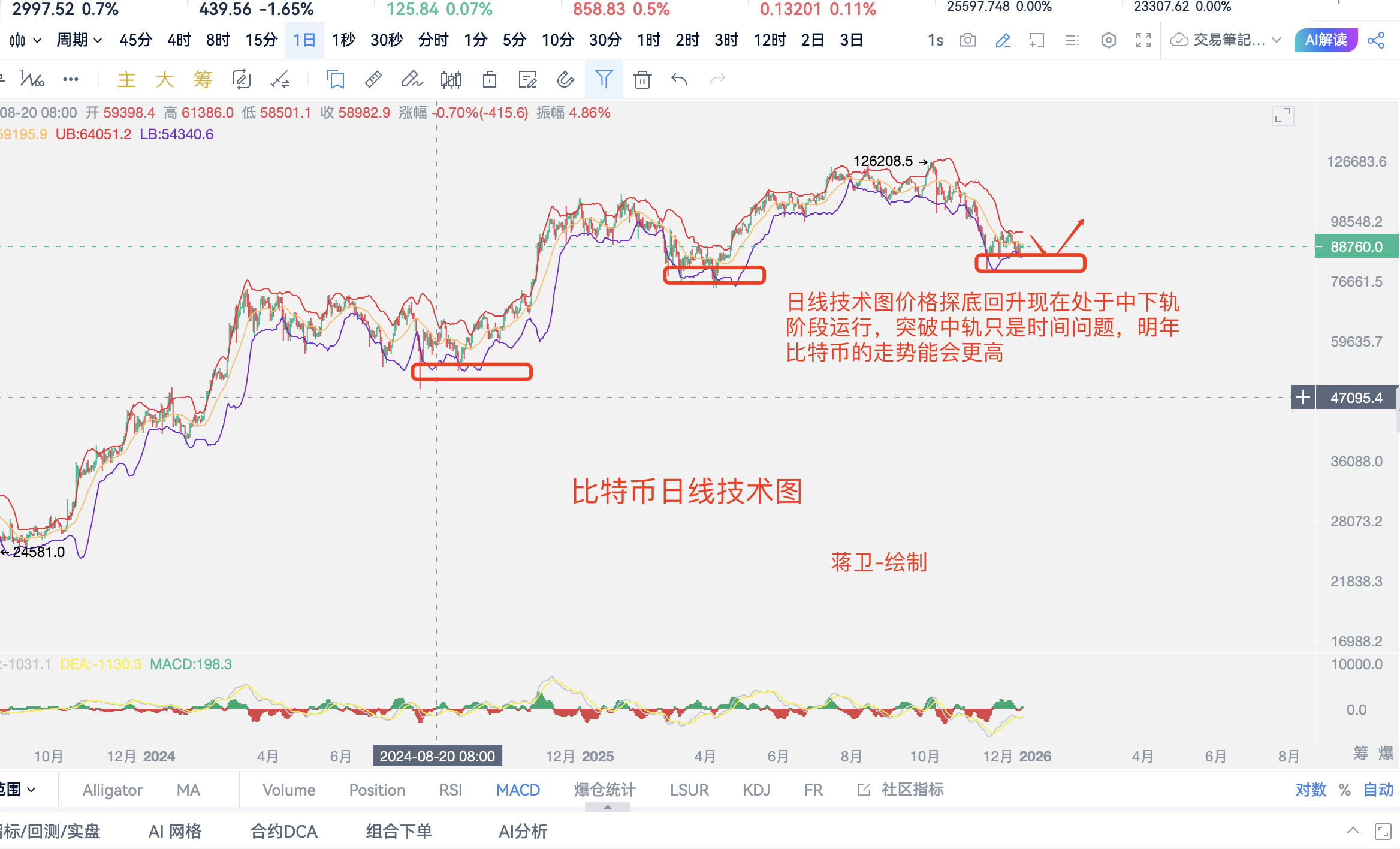The width and height of the screenshot is (1400, 849).
Task: Open candlestick chart type dropdown
Action: pos(25,40)
